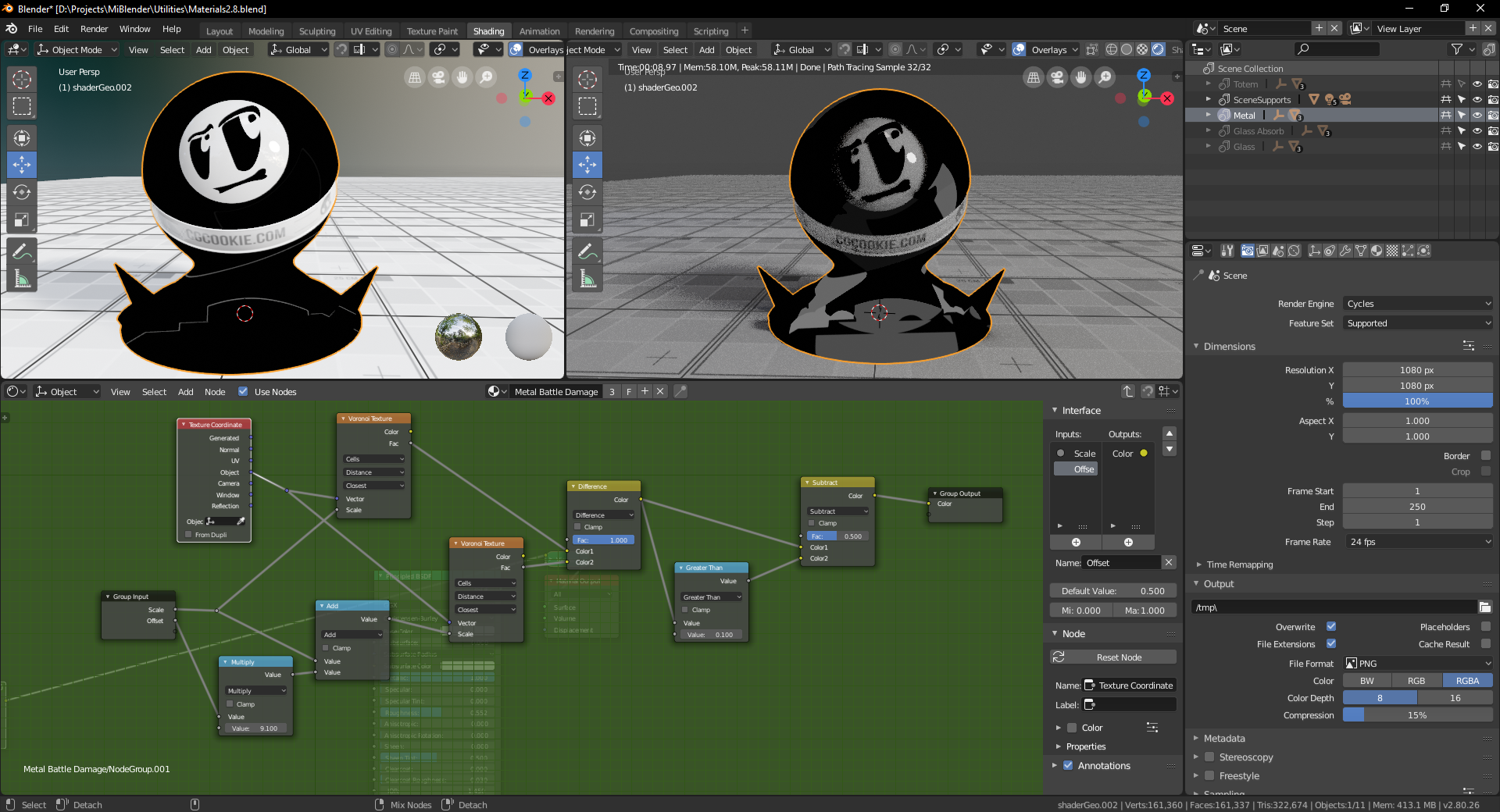
Task: Switch right viewport to Solid shading
Action: 1127,49
